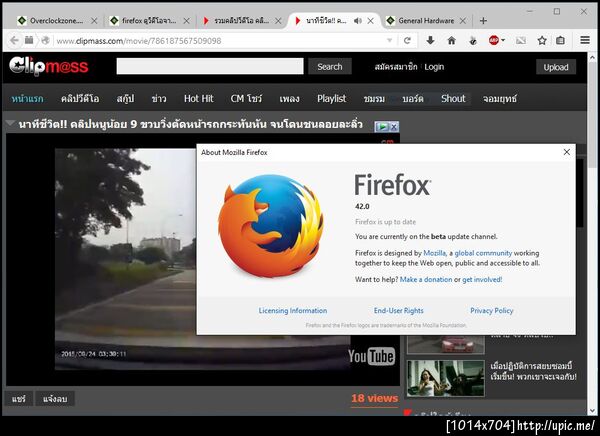Close the General Hardware tab

tap(463, 21)
